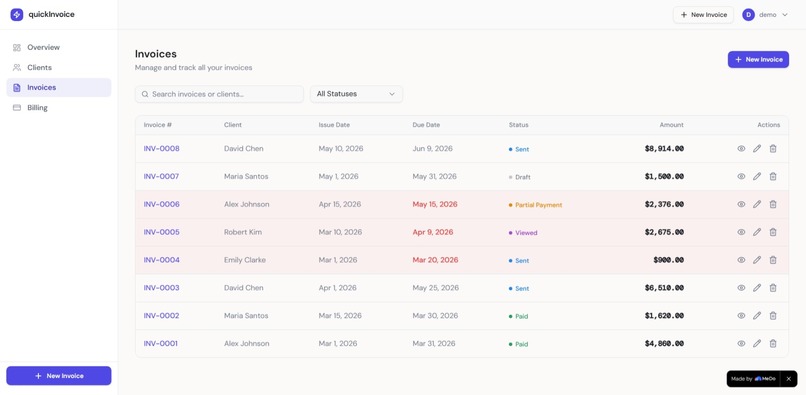The image size is (806, 395).
Task: View invoice INV-0005 using the eye icon
Action: click(741, 232)
